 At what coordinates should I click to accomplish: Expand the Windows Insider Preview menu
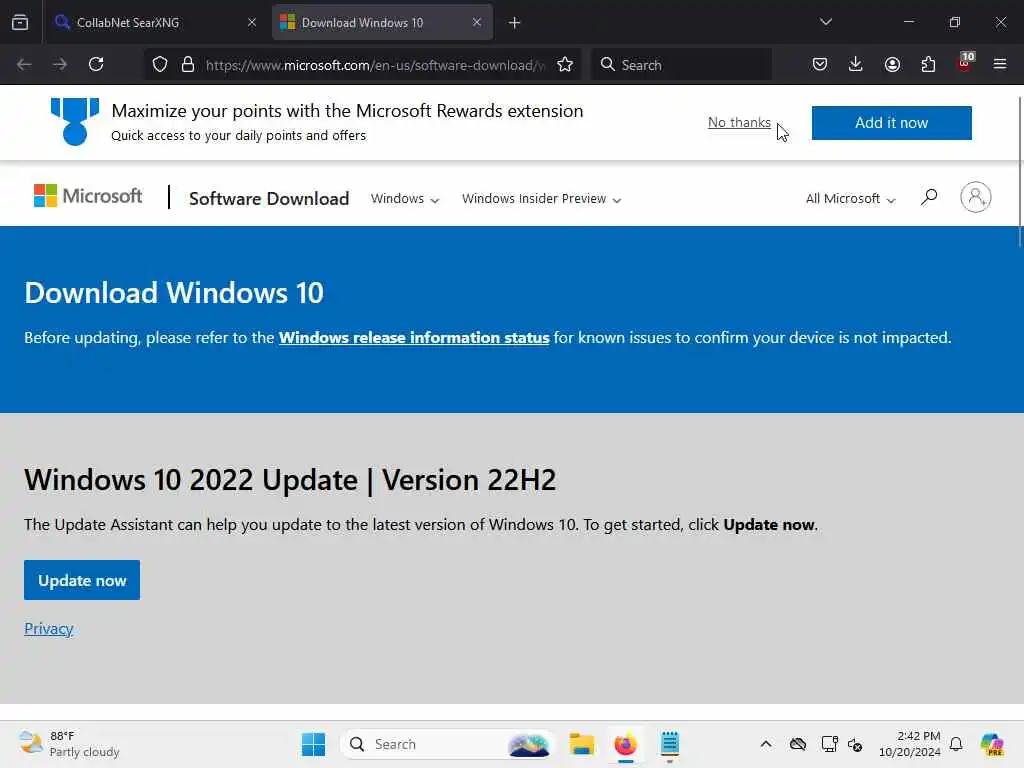pos(541,199)
